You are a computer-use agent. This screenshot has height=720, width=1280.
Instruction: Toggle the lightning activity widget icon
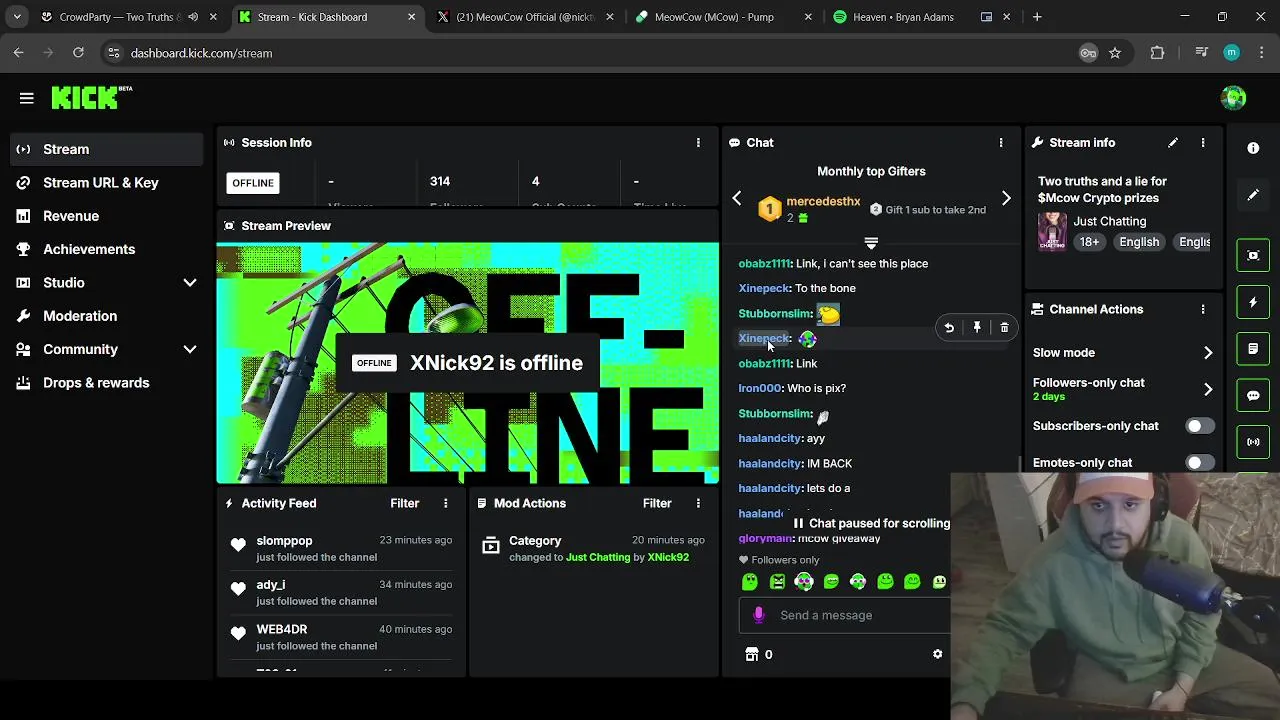point(1253,302)
